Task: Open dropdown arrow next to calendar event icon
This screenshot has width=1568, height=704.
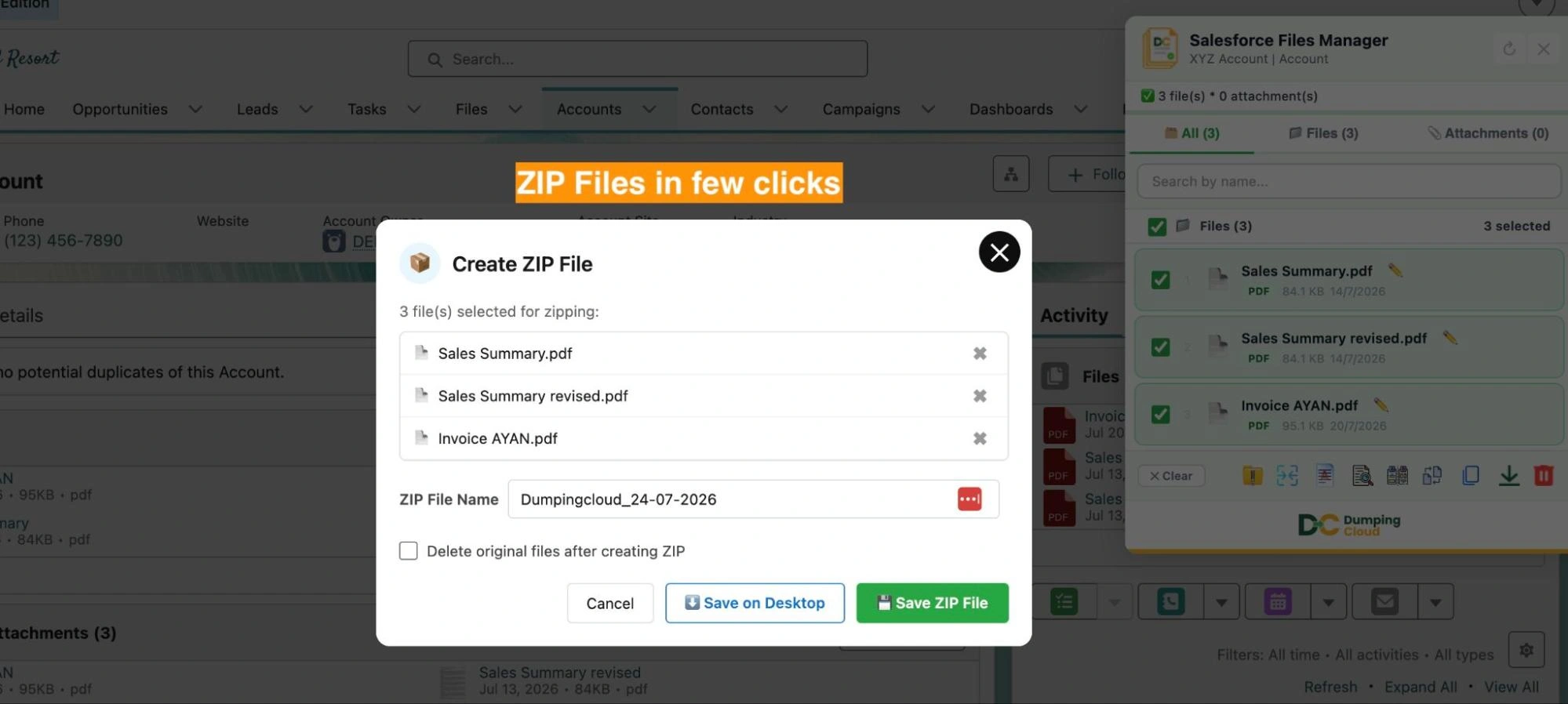Action: coord(1329,602)
